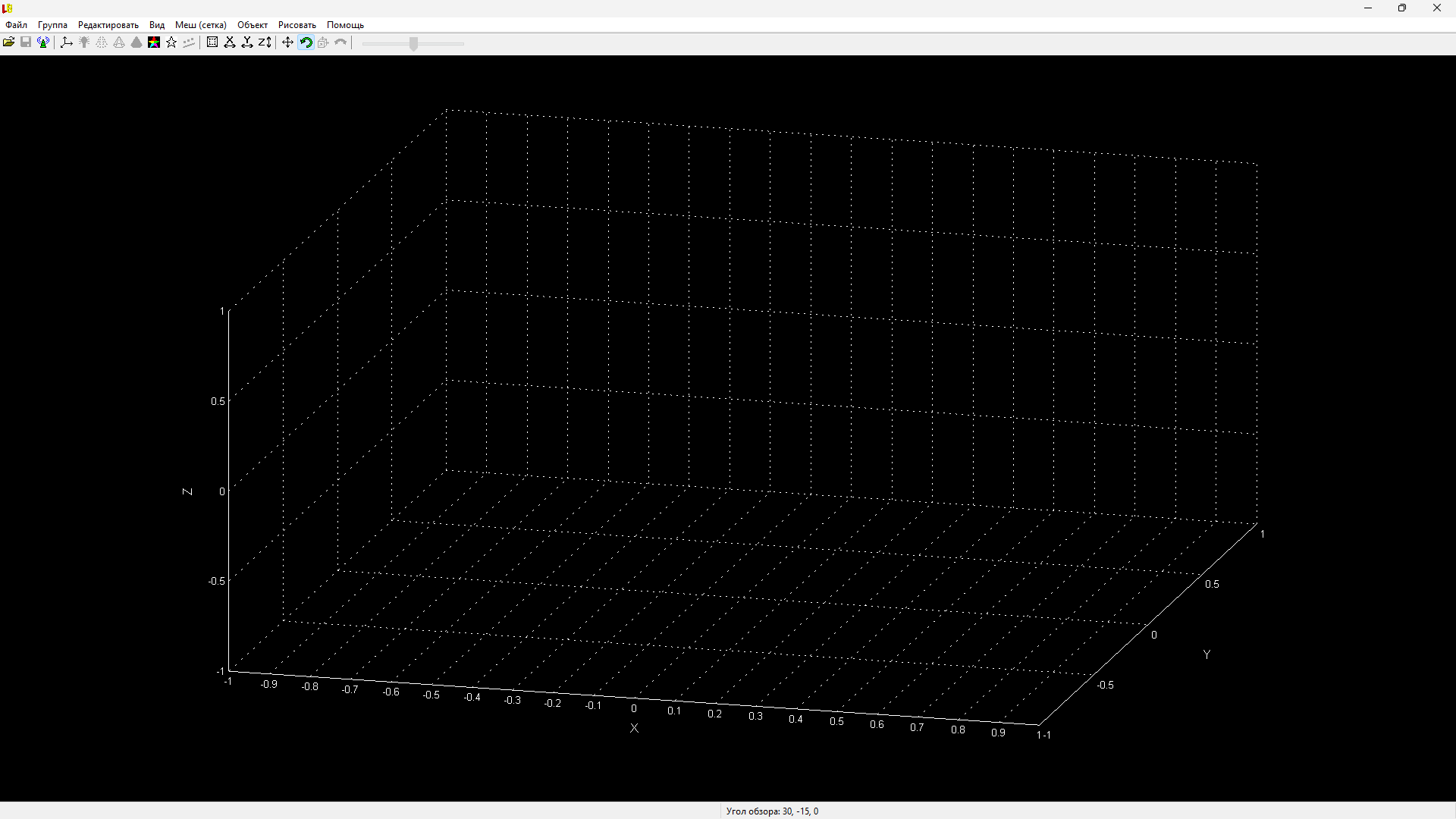The image size is (1456, 819).
Task: Click the open file folder icon
Action: pos(8,42)
